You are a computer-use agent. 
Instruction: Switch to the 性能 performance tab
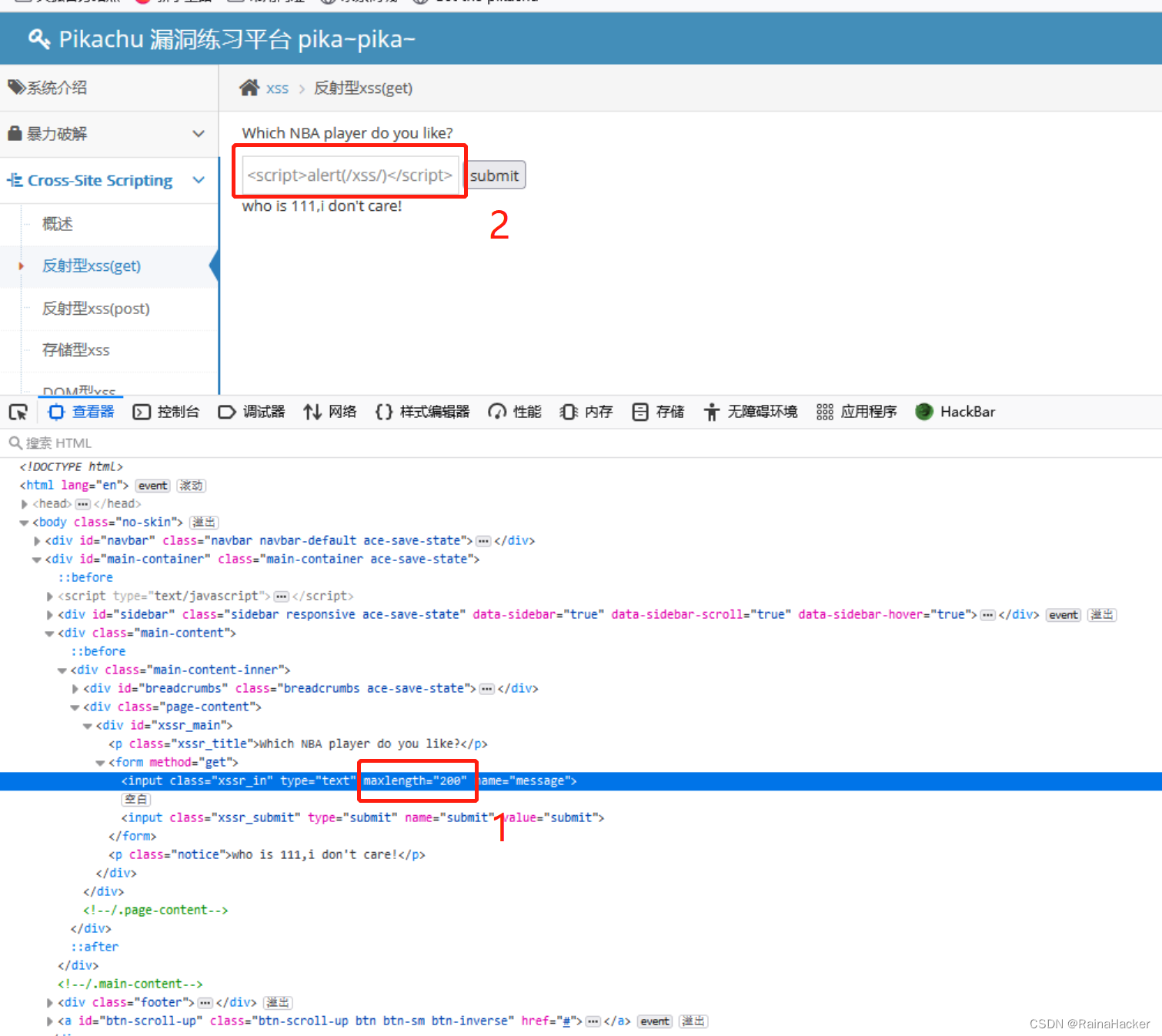515,412
